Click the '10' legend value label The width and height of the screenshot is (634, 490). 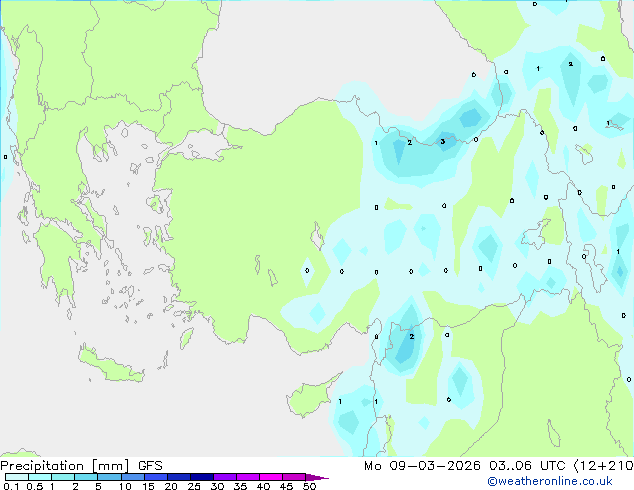(x=125, y=486)
